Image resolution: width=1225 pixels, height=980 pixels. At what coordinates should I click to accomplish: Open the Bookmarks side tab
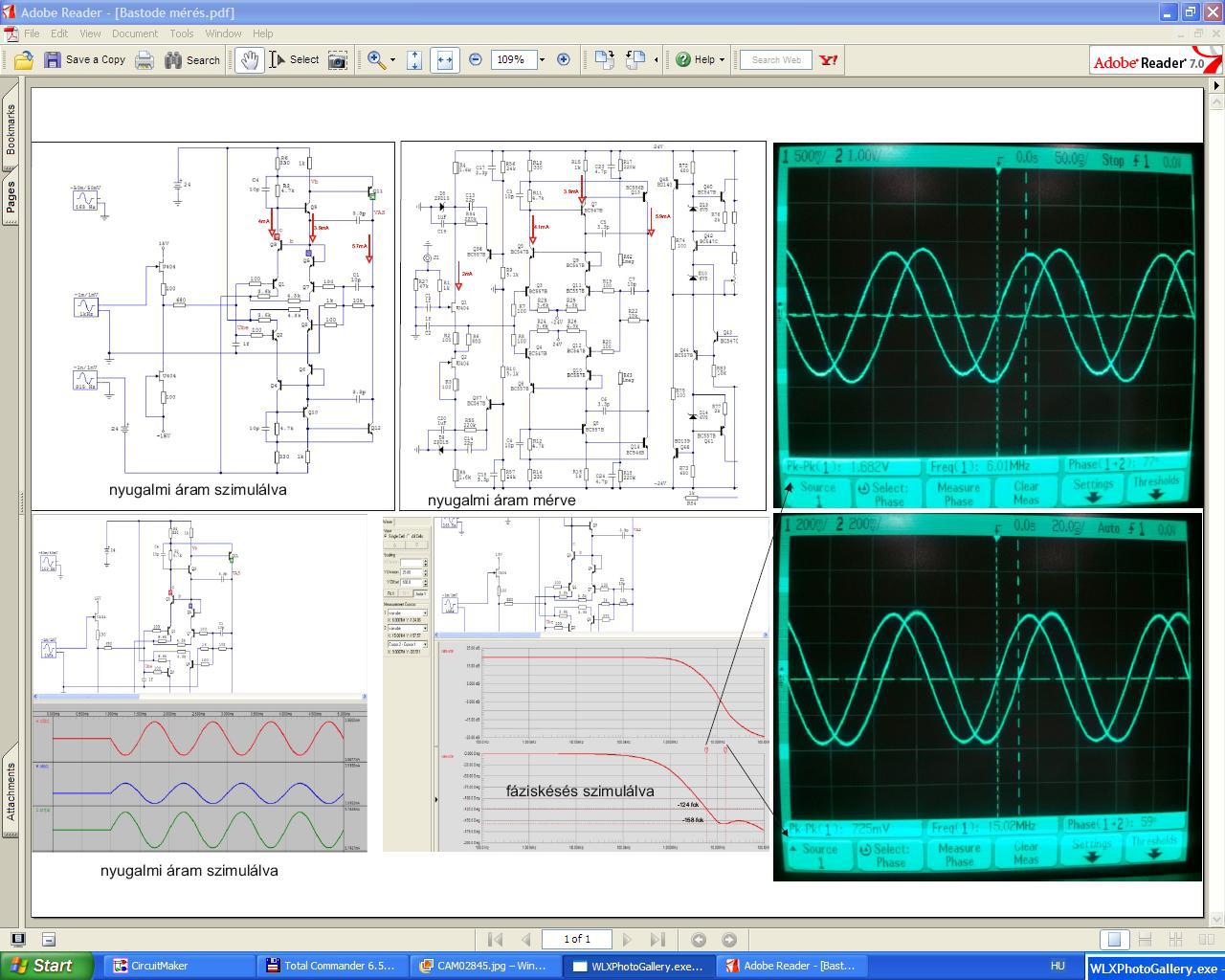pos(11,129)
